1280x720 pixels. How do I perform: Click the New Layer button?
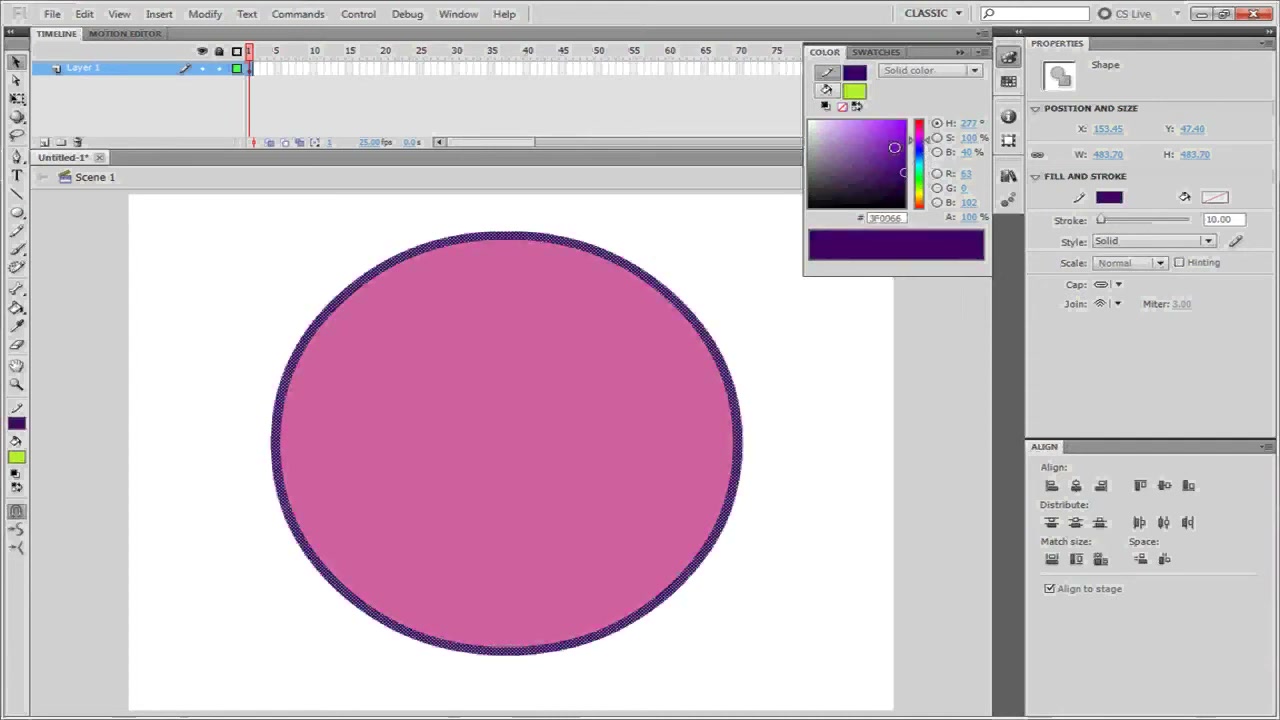[x=45, y=143]
